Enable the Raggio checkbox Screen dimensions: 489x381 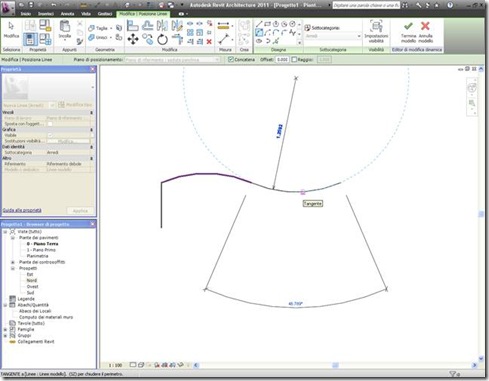click(294, 59)
